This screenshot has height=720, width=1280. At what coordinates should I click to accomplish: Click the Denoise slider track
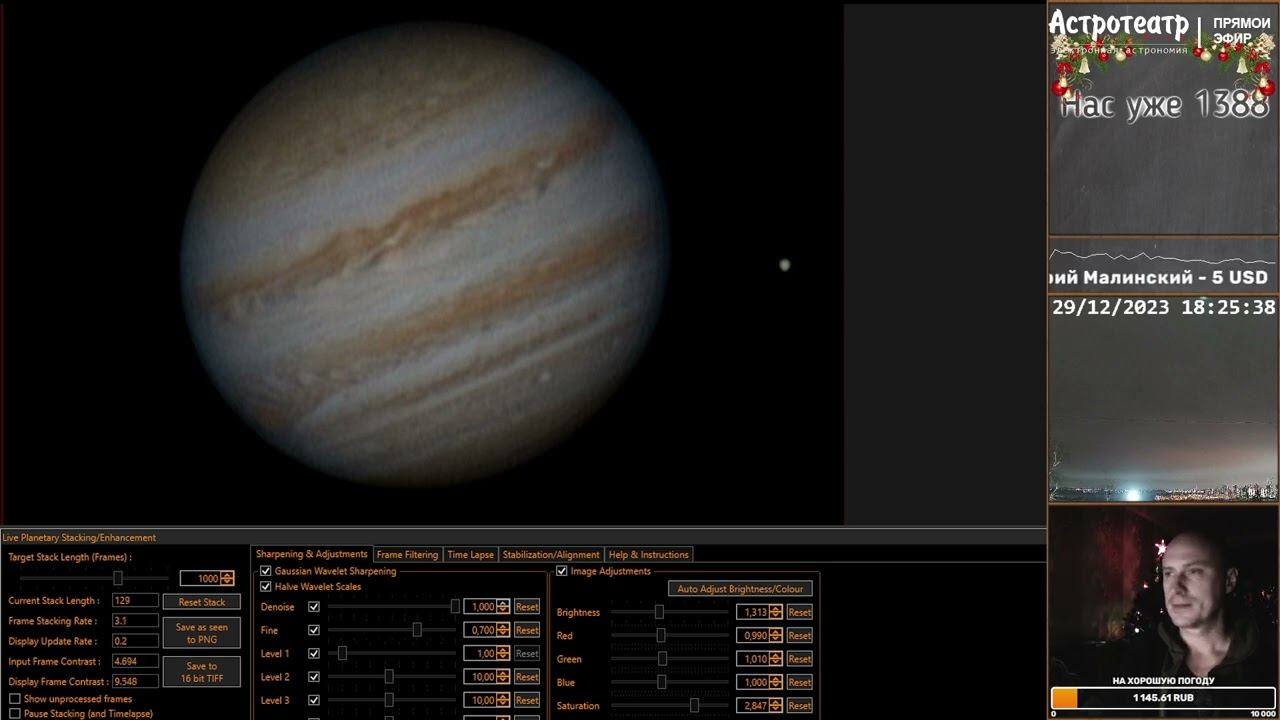[x=394, y=607]
